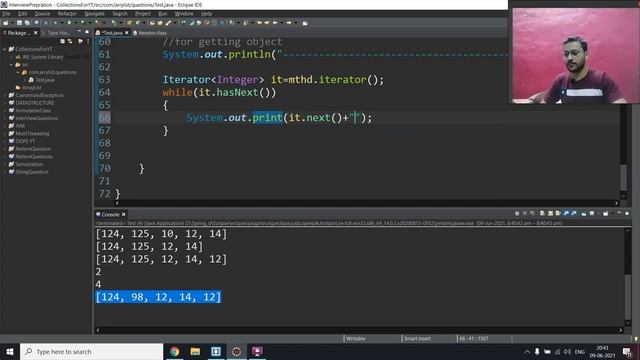Click the last toolbar icon after navigation arrows
This screenshot has width=640, height=360.
[305, 23]
